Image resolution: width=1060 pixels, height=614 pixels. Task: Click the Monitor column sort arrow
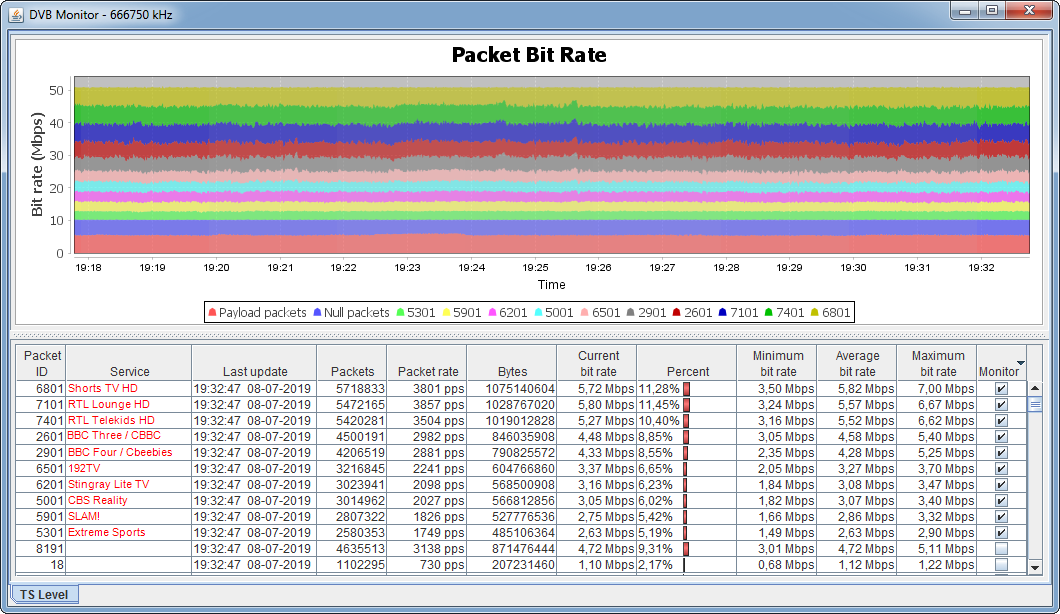coord(1020,363)
